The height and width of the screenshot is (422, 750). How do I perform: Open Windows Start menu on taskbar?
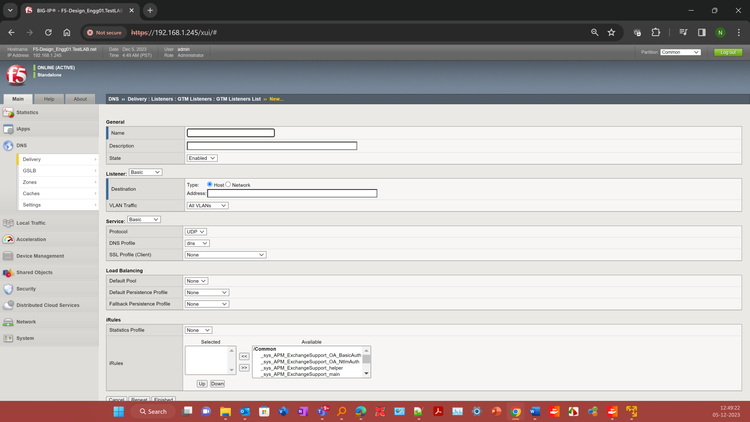[118, 411]
